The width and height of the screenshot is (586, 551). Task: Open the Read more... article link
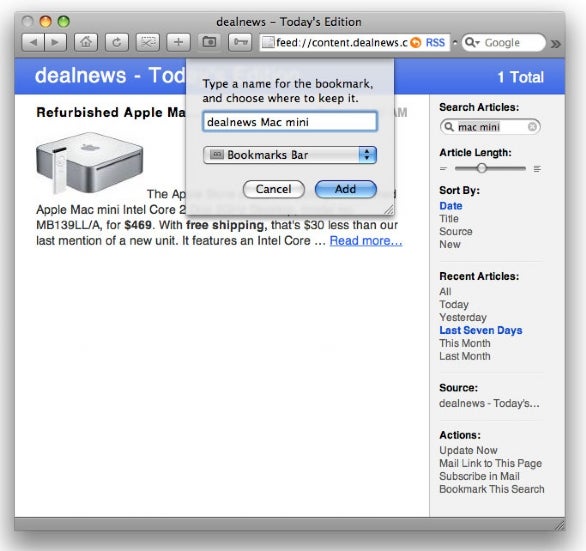coord(366,241)
